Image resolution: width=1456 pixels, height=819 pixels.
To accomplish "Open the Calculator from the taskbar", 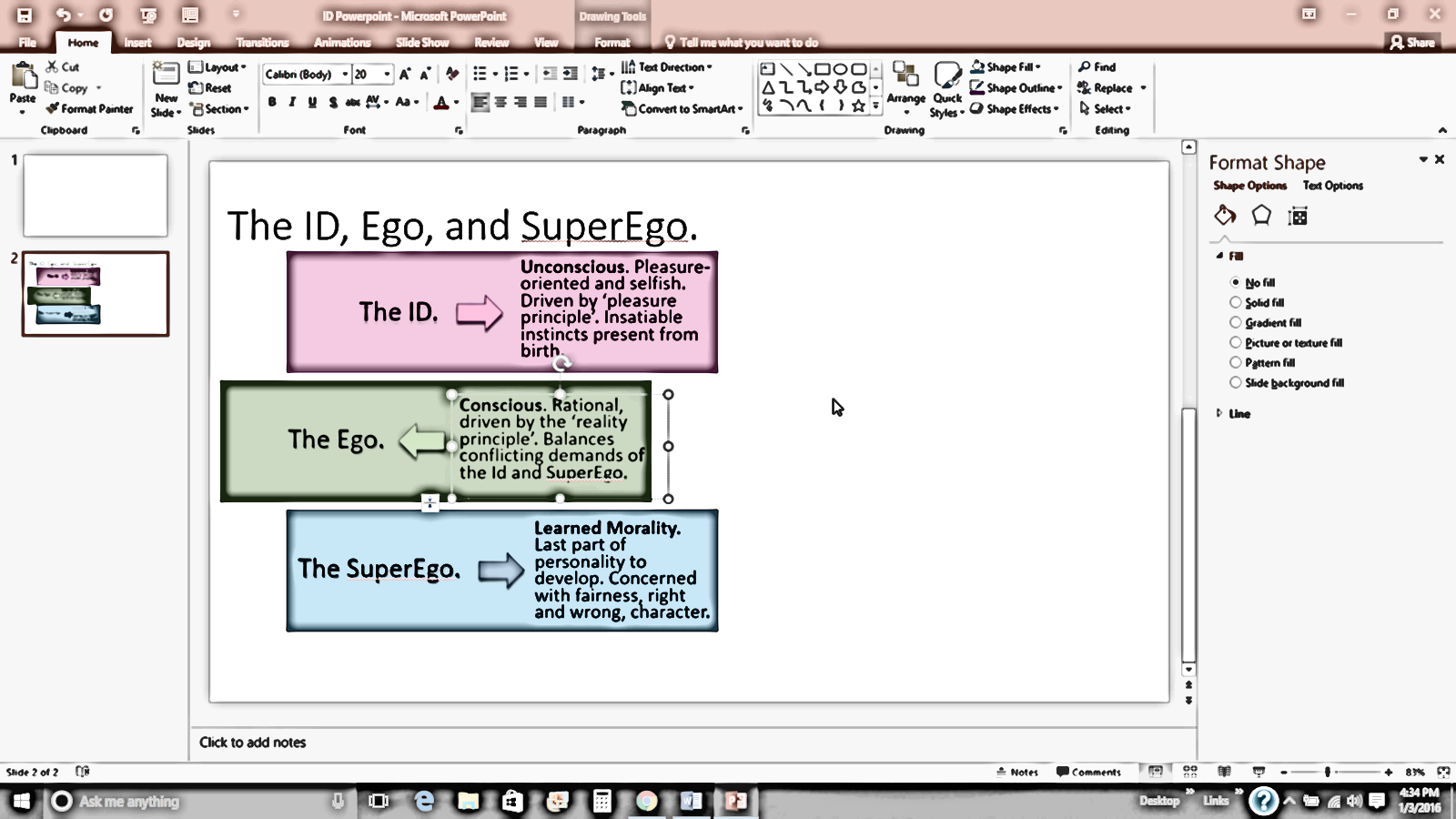I will click(602, 801).
